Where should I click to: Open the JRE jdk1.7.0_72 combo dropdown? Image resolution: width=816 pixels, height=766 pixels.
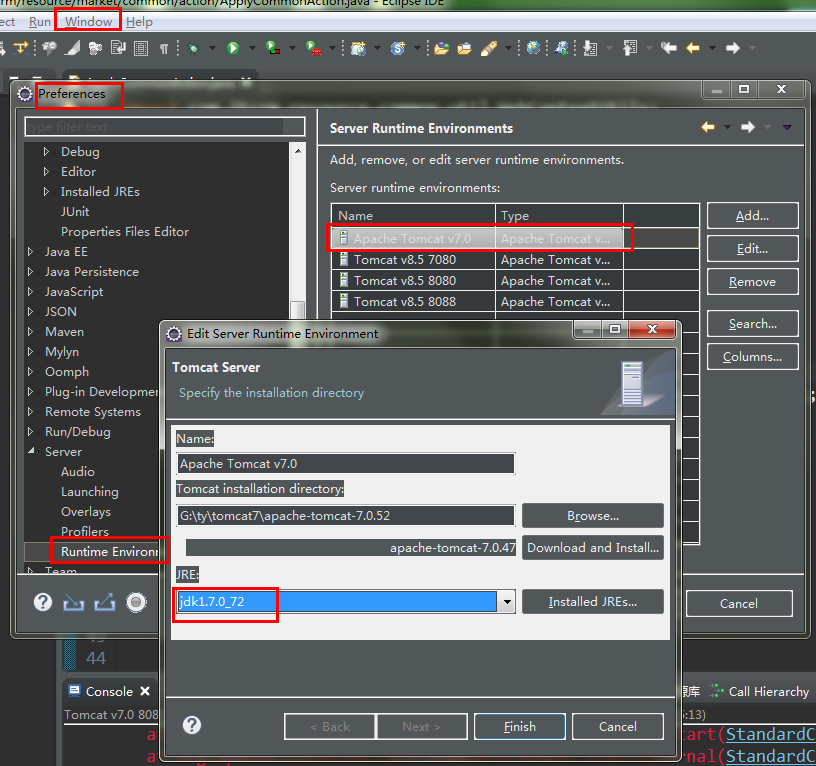506,602
